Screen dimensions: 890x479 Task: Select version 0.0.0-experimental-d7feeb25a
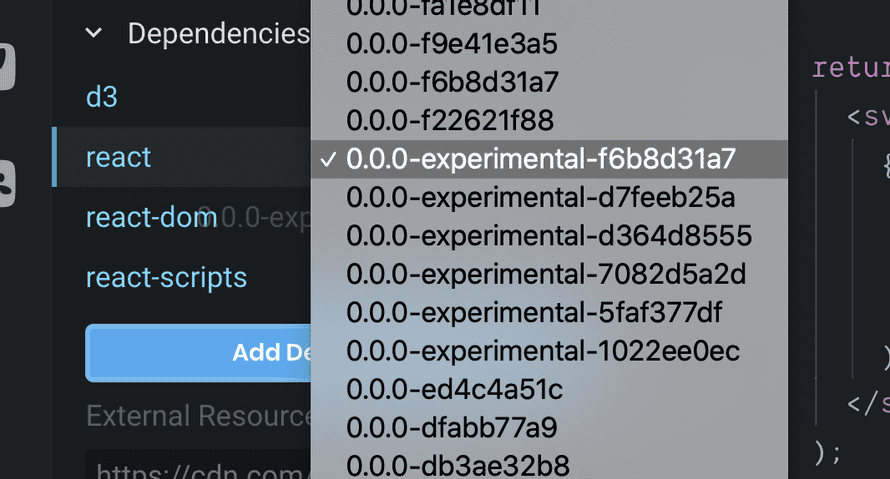[x=540, y=197]
